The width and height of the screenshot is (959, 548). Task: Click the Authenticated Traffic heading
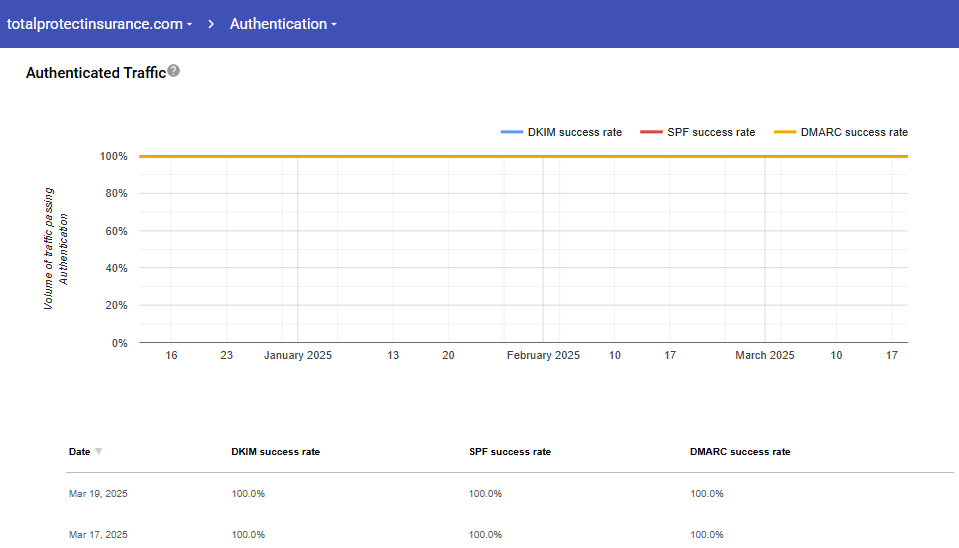[95, 72]
